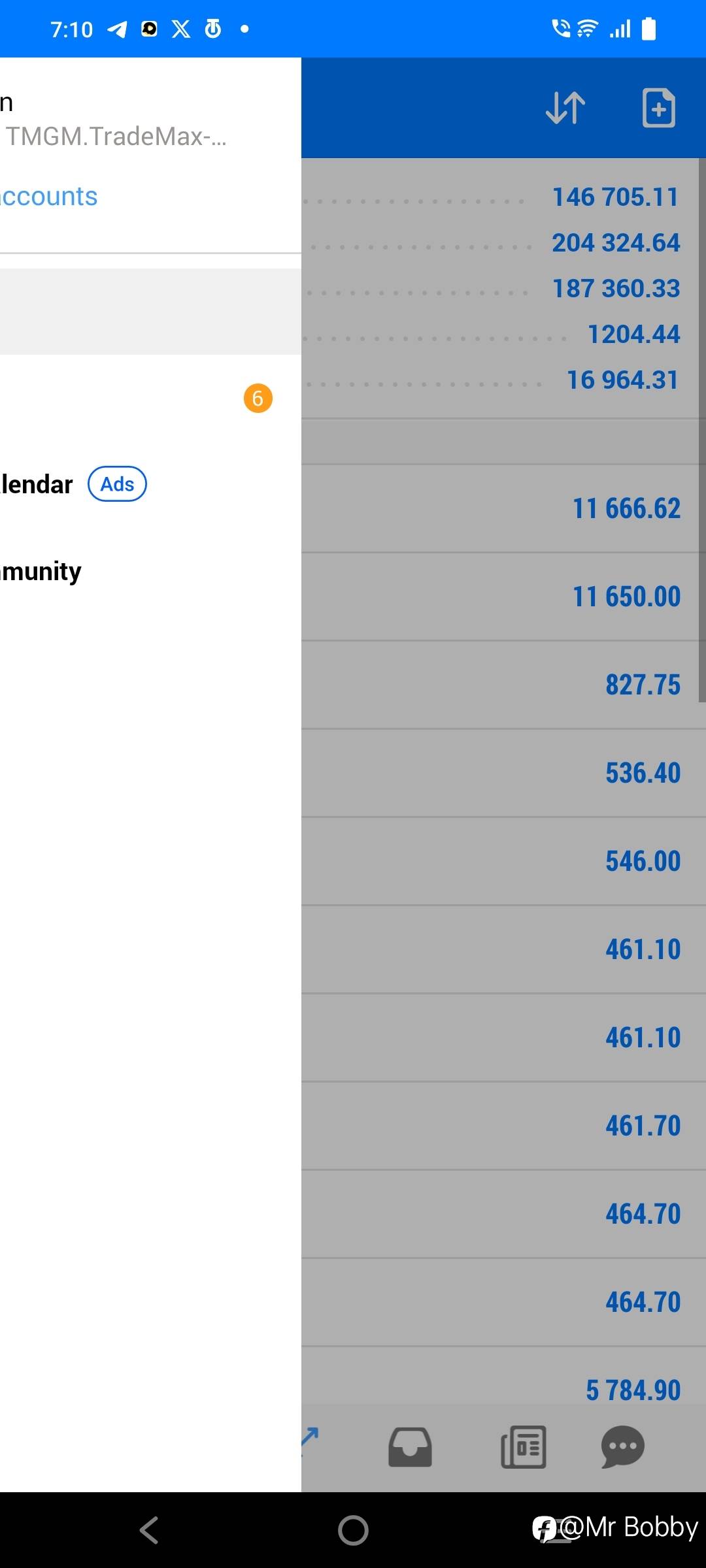Tap the new order document-plus icon
Screen dimensions: 706x1568
tap(658, 108)
